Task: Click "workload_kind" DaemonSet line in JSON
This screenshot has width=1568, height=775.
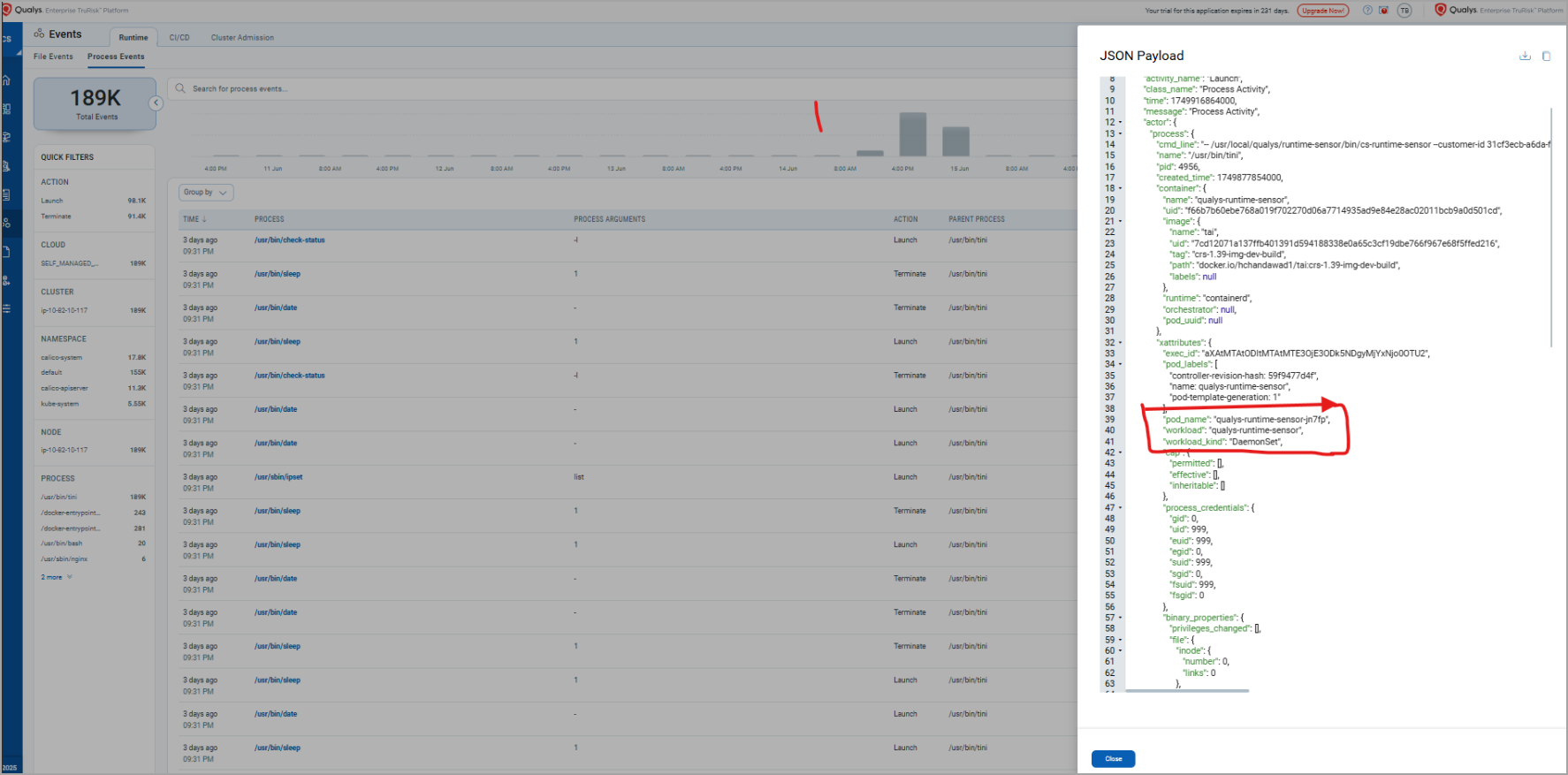Action: tap(1222, 442)
